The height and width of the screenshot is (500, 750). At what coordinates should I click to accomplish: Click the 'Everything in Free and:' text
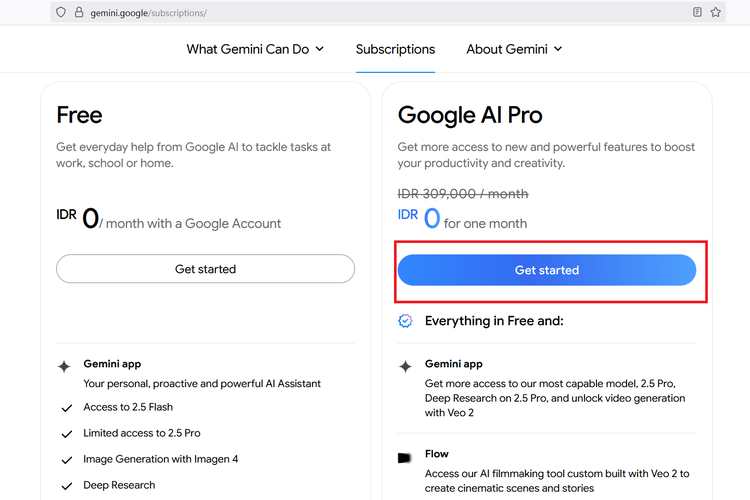point(494,321)
